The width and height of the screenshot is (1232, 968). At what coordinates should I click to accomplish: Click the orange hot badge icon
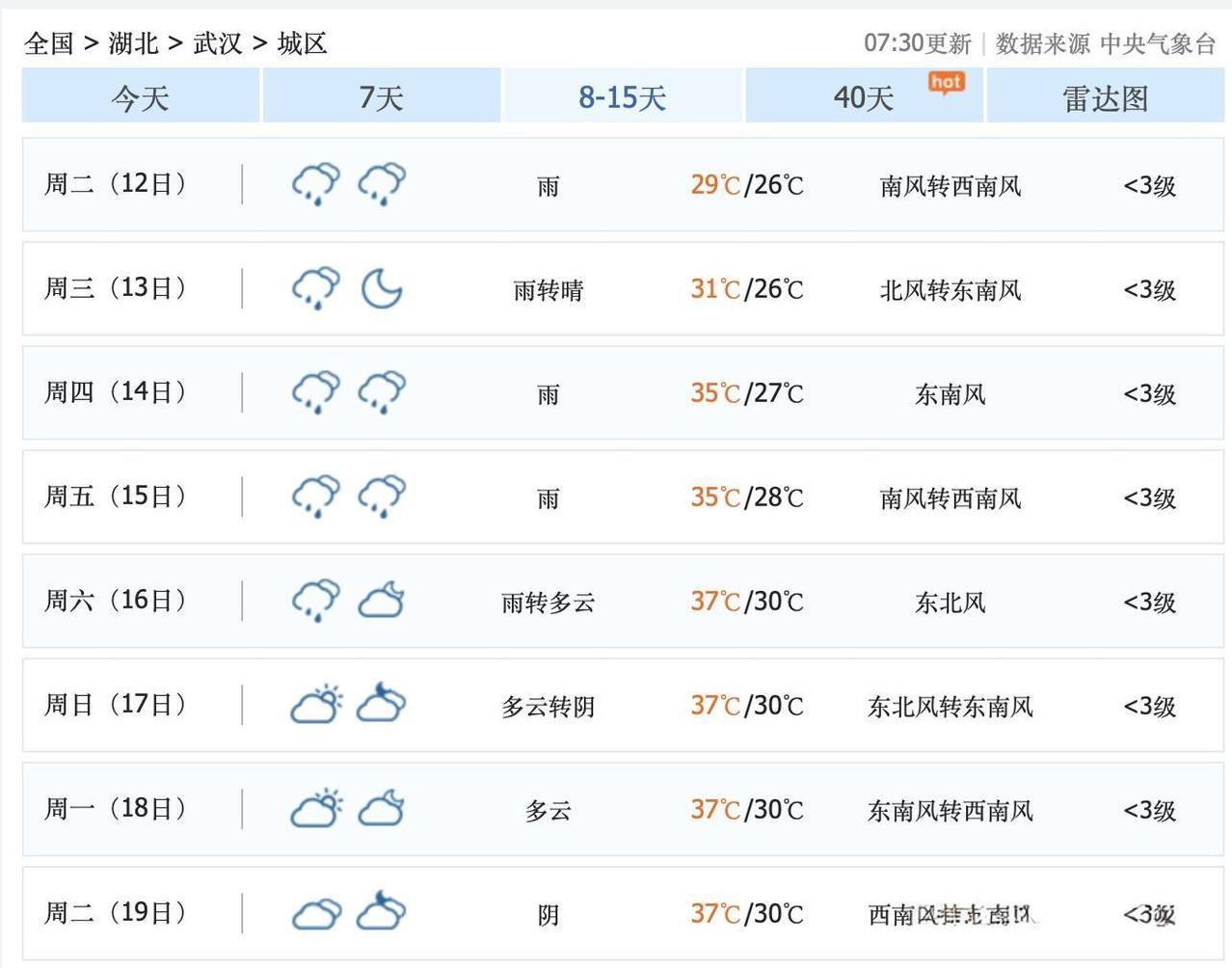(x=946, y=83)
